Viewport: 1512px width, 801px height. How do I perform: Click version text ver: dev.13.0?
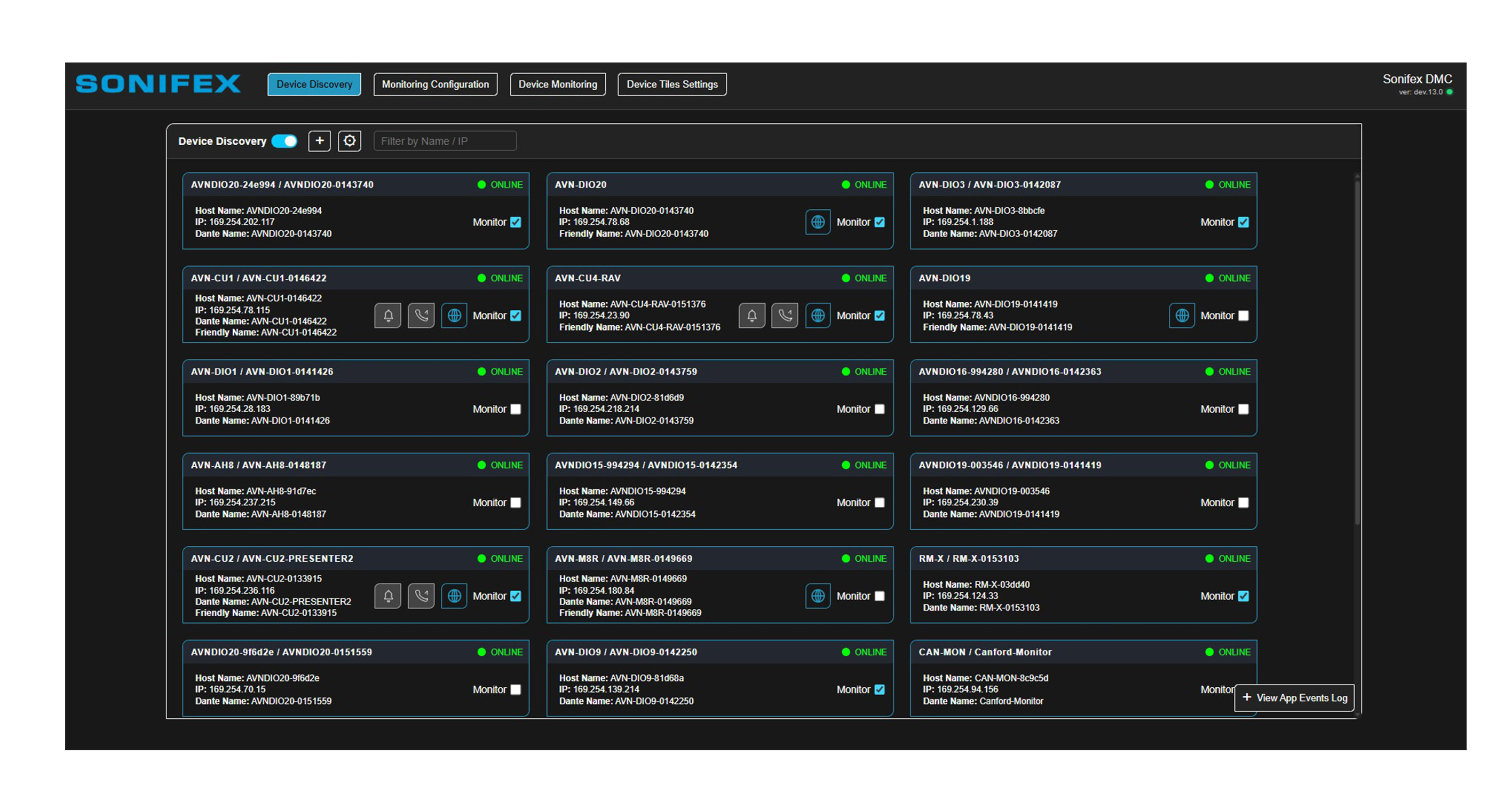coord(1420,92)
